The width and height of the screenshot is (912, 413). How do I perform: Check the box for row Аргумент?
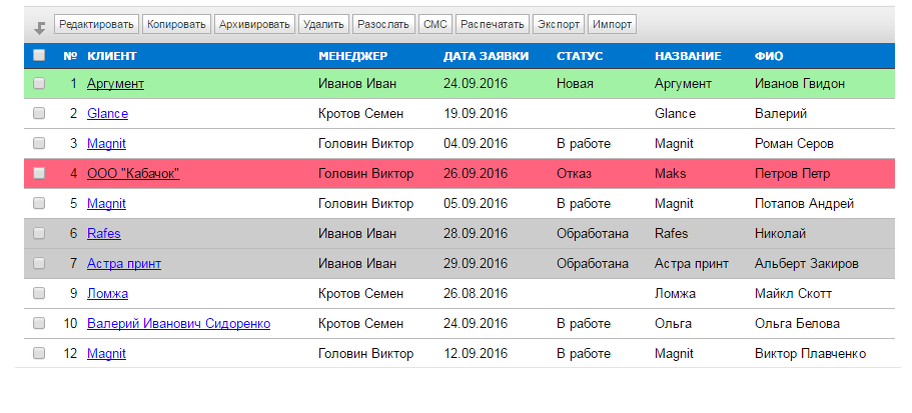(39, 83)
